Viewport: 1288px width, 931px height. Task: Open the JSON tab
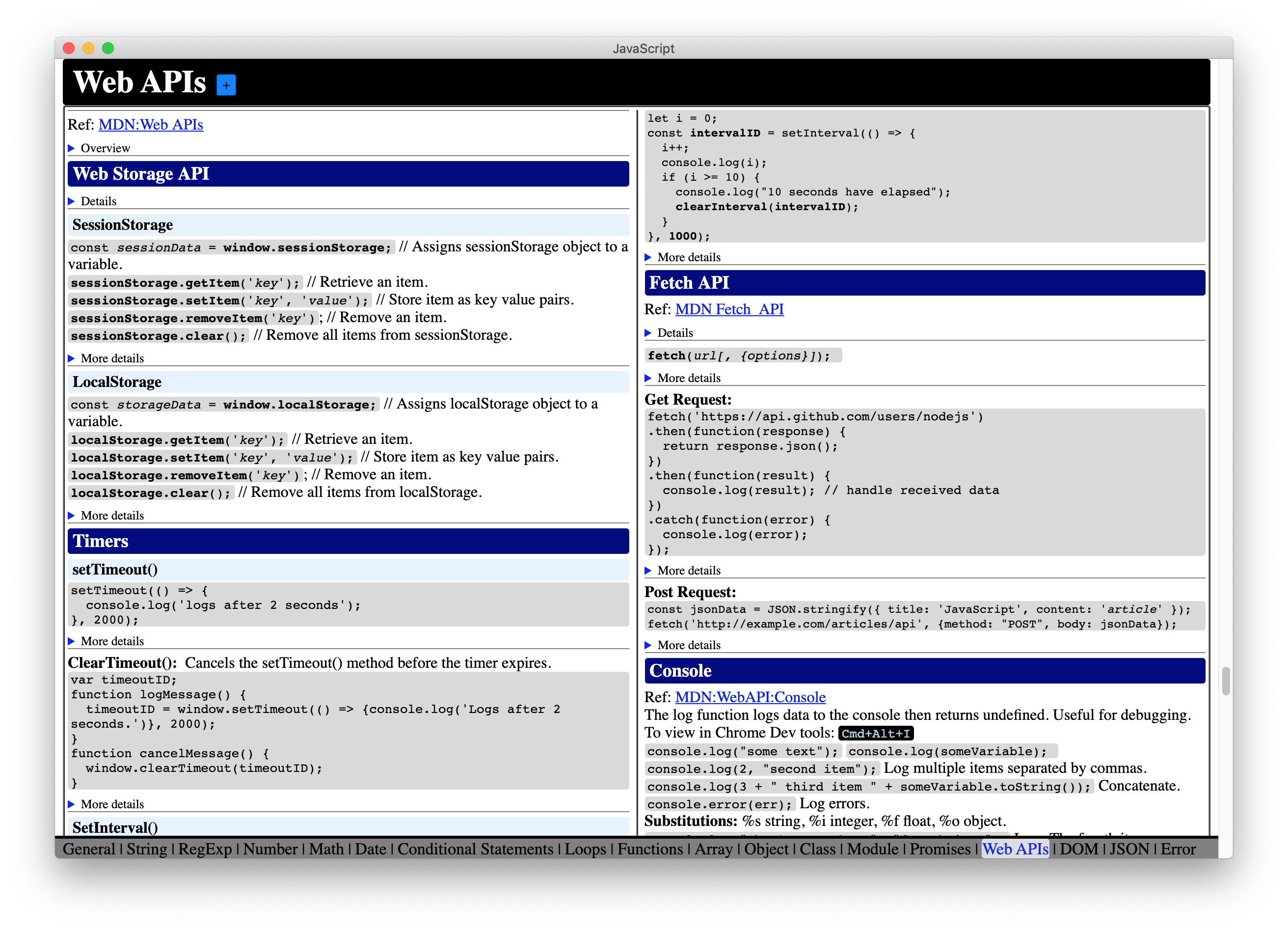click(1129, 849)
